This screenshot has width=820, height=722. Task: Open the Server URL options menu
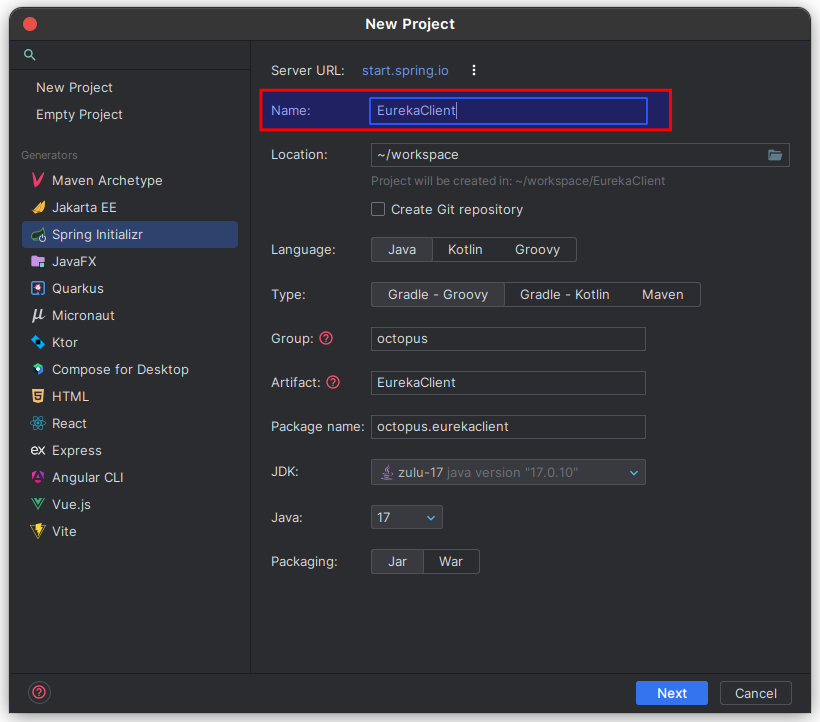[473, 70]
